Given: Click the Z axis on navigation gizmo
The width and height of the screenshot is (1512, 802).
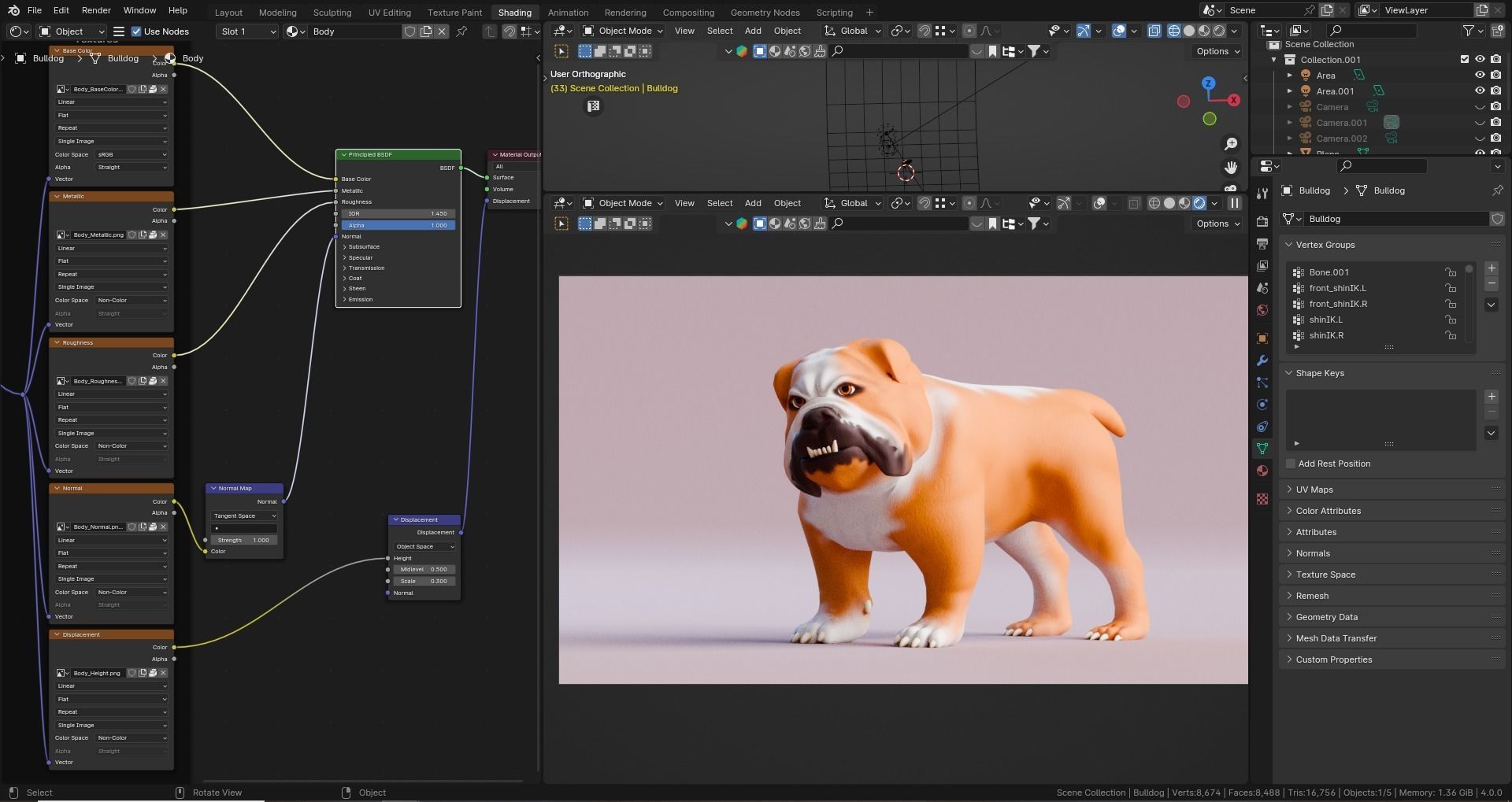Looking at the screenshot, I should coord(1208,83).
